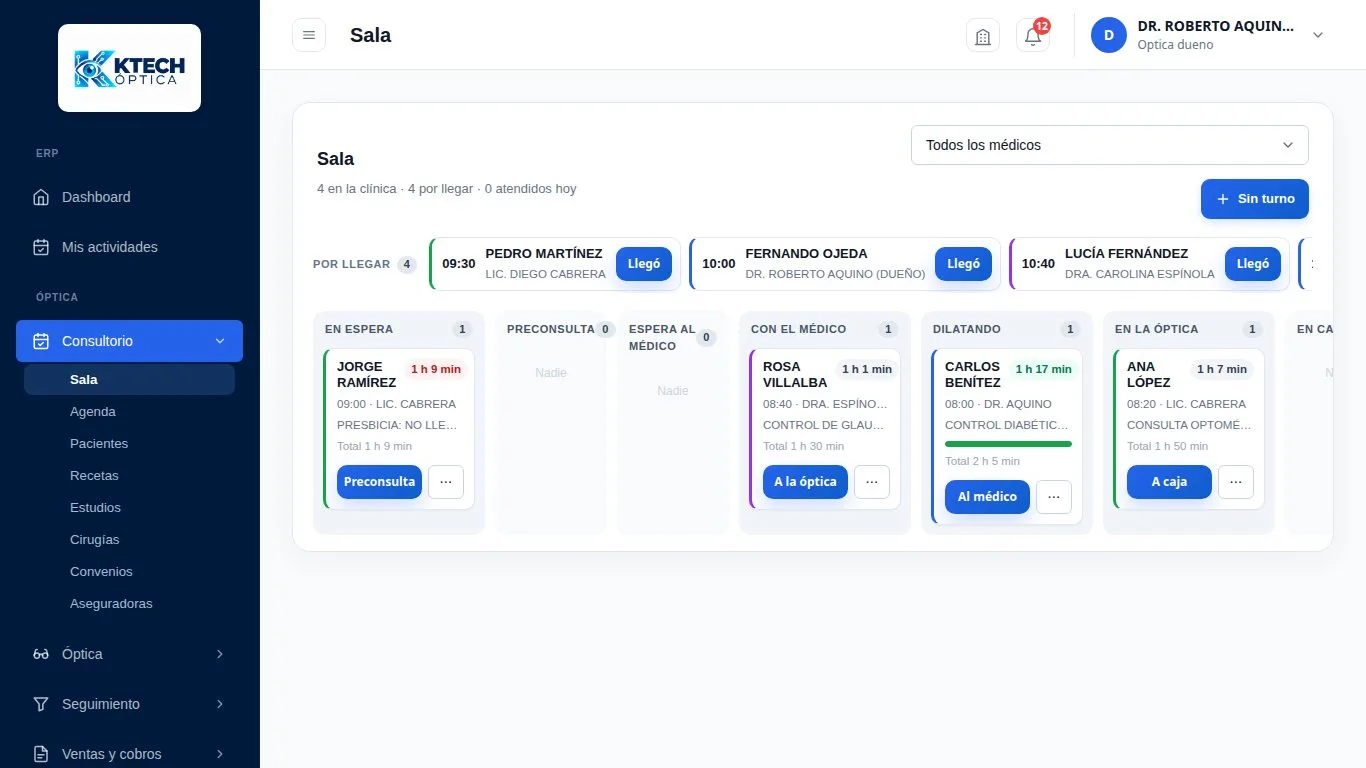This screenshot has width=1366, height=768.
Task: Click the three-dot menu on Rosa Villalba card
Action: [872, 482]
